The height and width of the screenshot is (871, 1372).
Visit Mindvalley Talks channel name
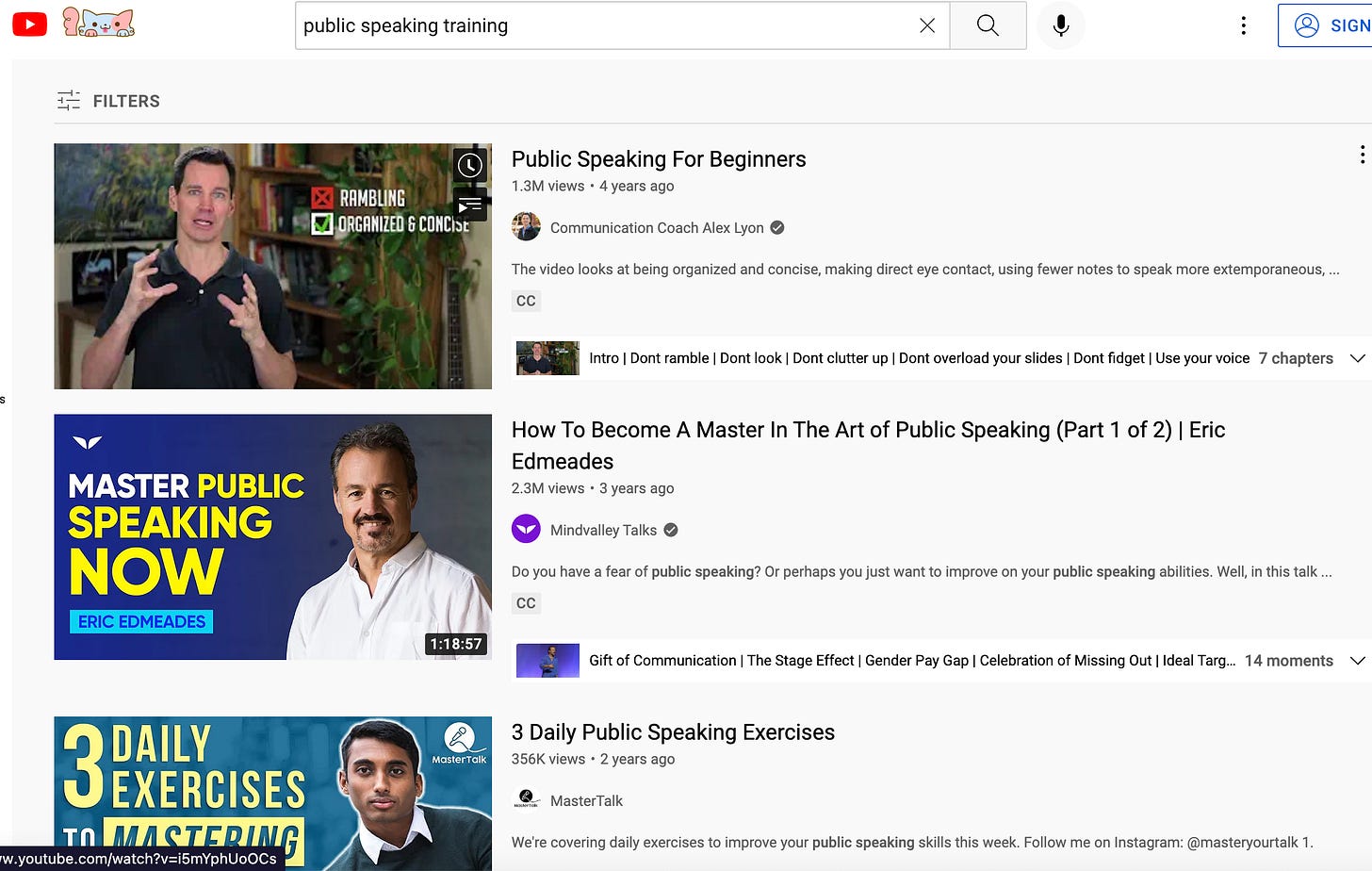pos(603,530)
